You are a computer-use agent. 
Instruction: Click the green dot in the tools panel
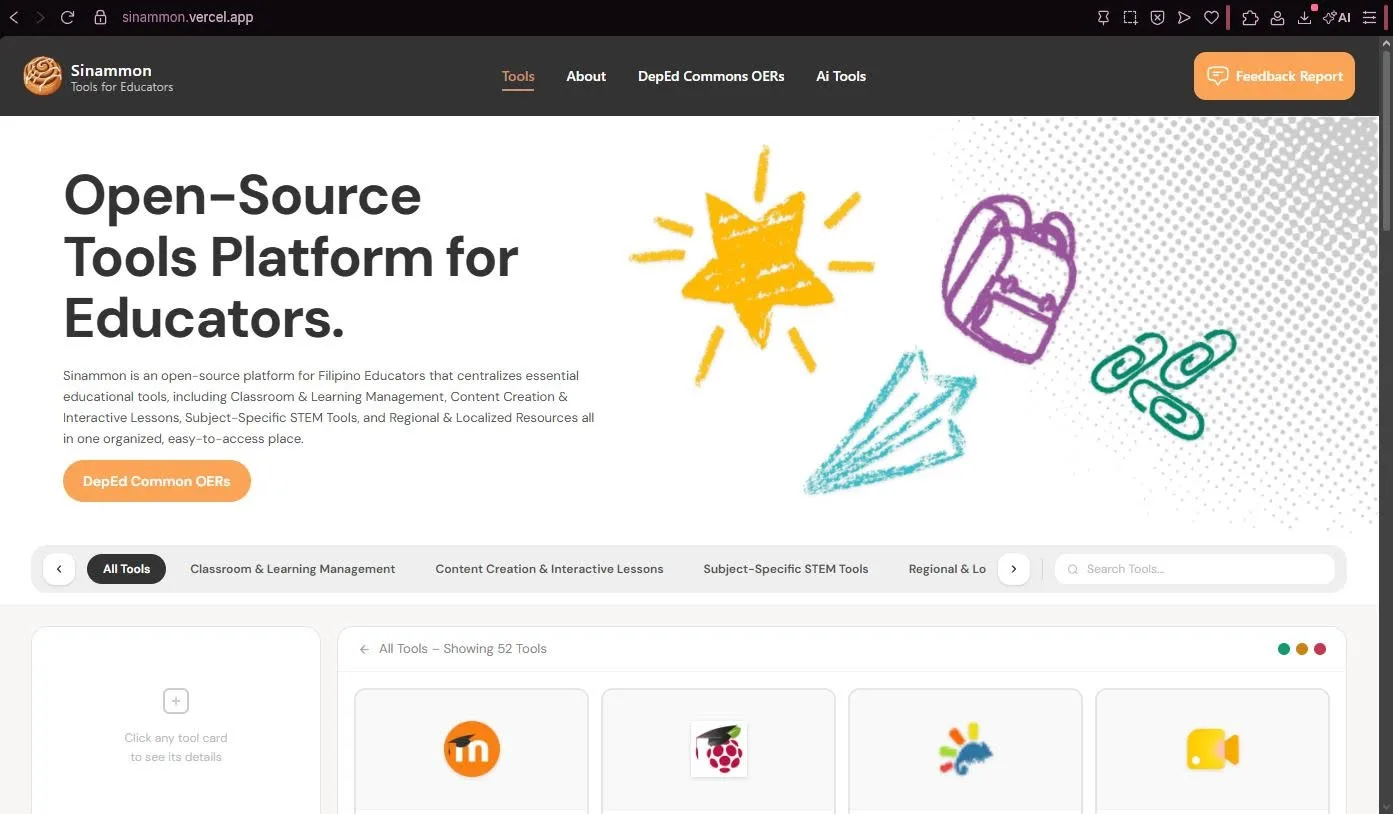pos(1284,649)
